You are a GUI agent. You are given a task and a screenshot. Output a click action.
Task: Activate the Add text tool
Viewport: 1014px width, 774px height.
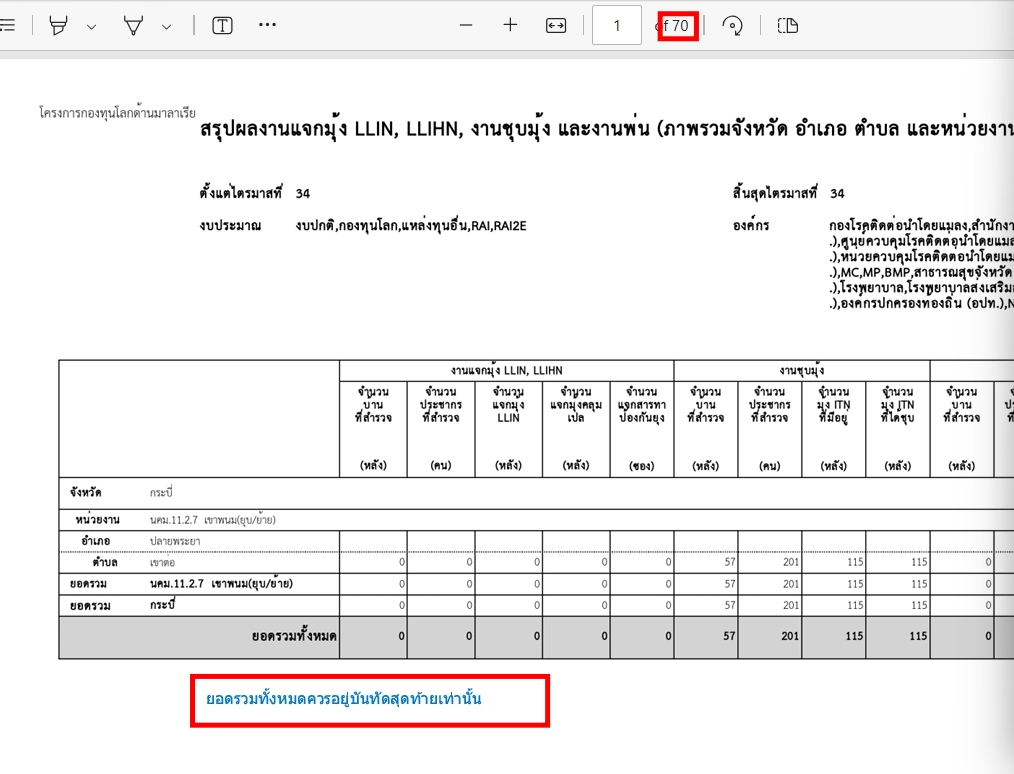[222, 26]
